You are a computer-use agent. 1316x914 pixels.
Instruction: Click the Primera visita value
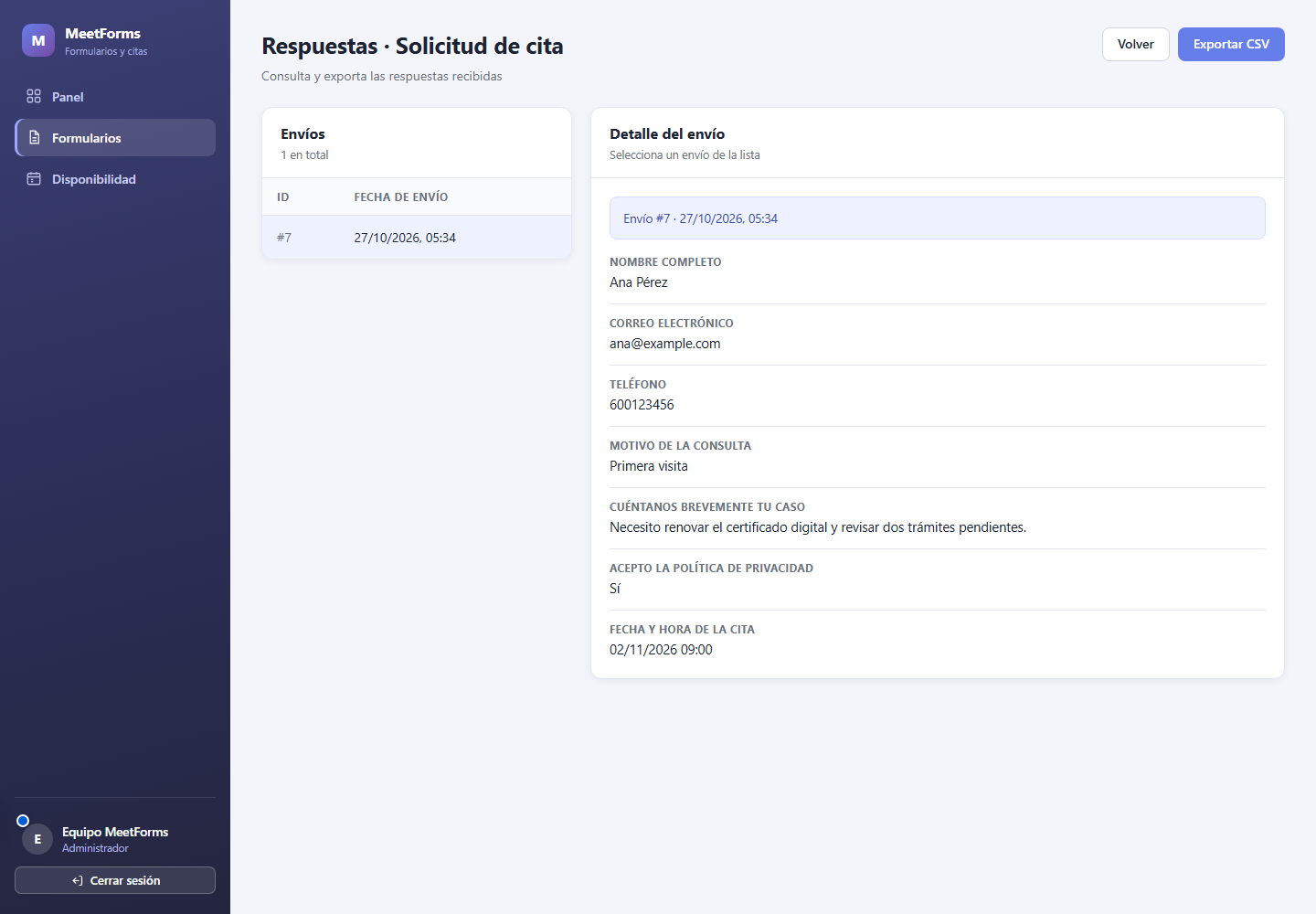pos(649,466)
